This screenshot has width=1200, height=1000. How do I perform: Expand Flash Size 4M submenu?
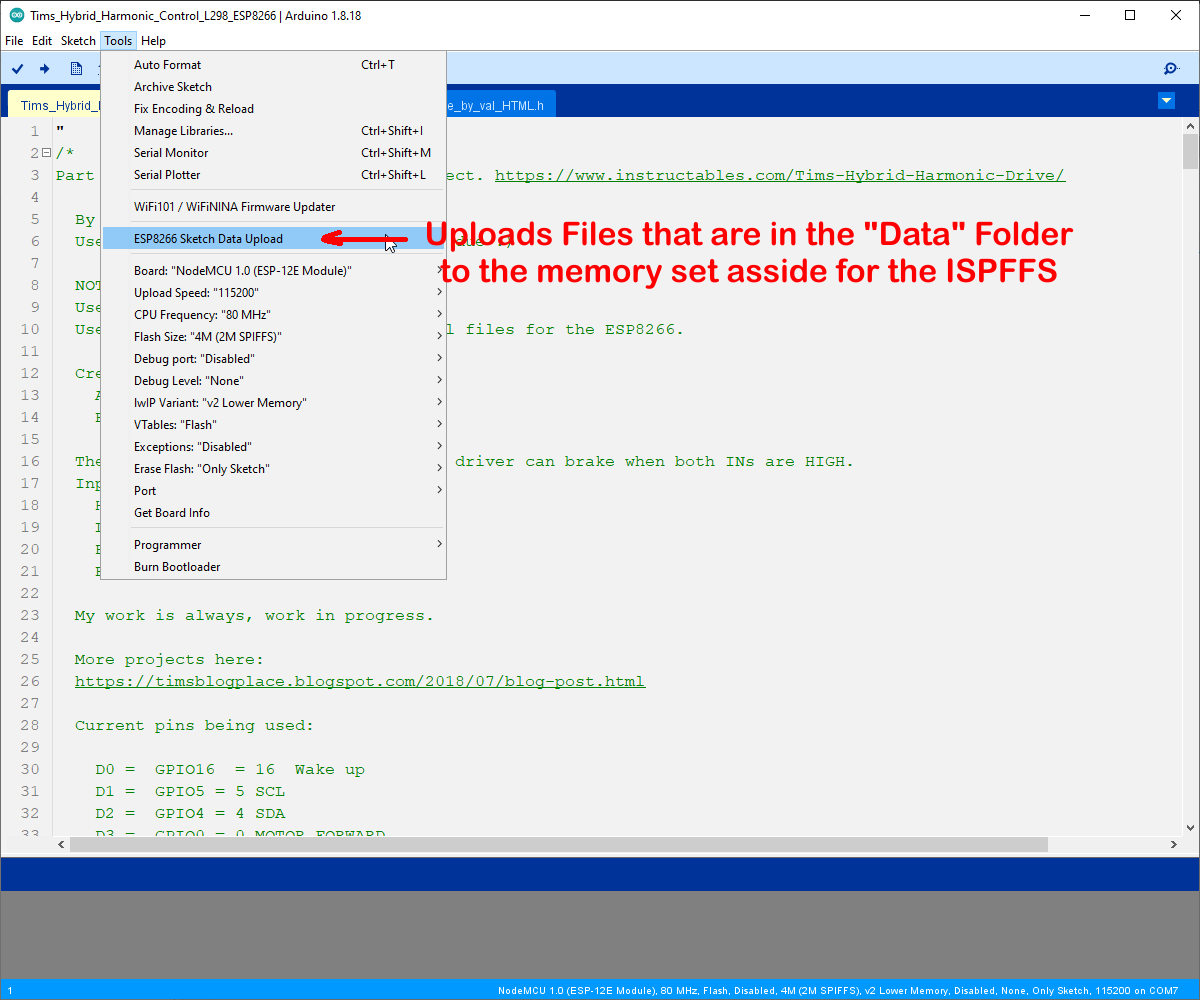pos(274,337)
